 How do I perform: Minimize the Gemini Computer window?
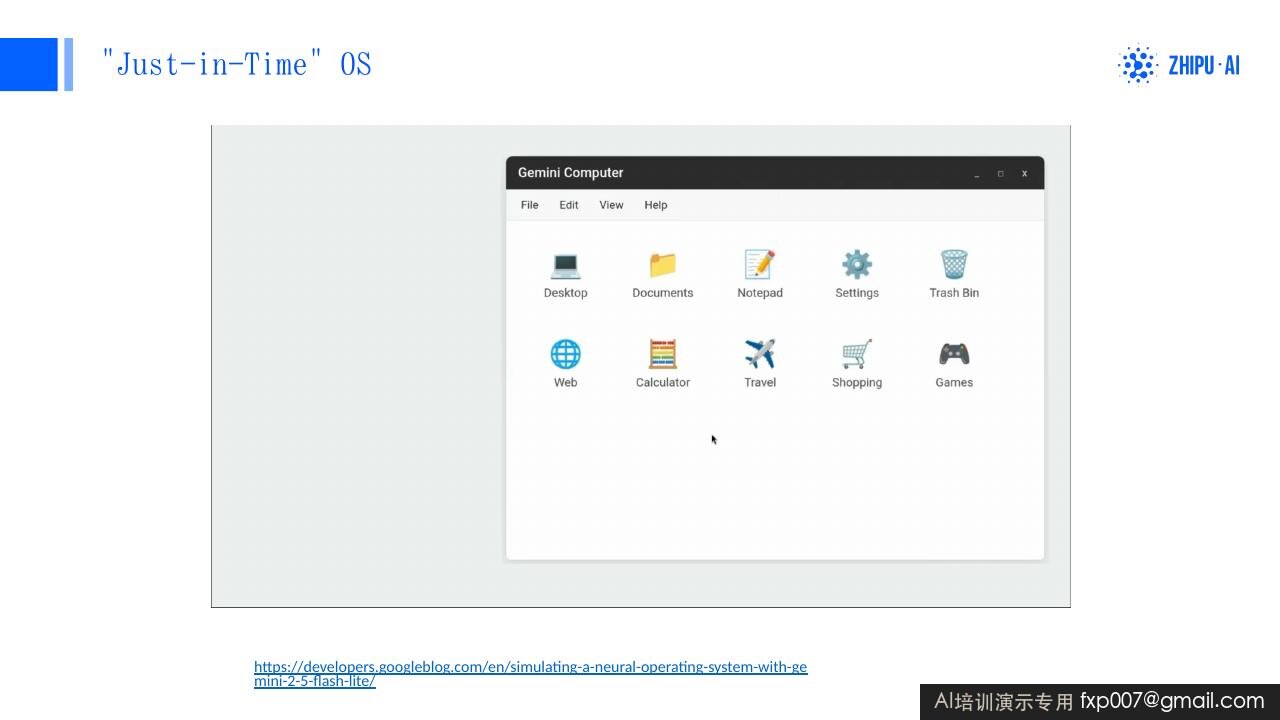click(977, 174)
